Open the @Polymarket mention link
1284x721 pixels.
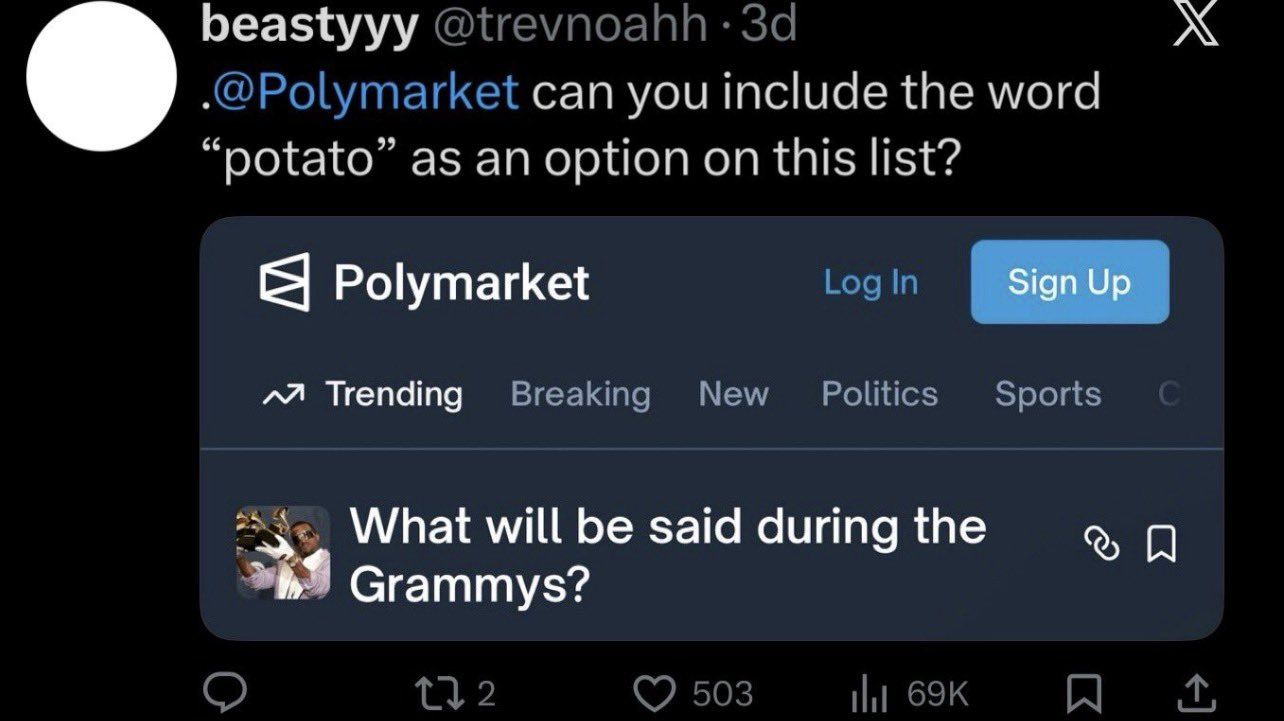[x=366, y=92]
